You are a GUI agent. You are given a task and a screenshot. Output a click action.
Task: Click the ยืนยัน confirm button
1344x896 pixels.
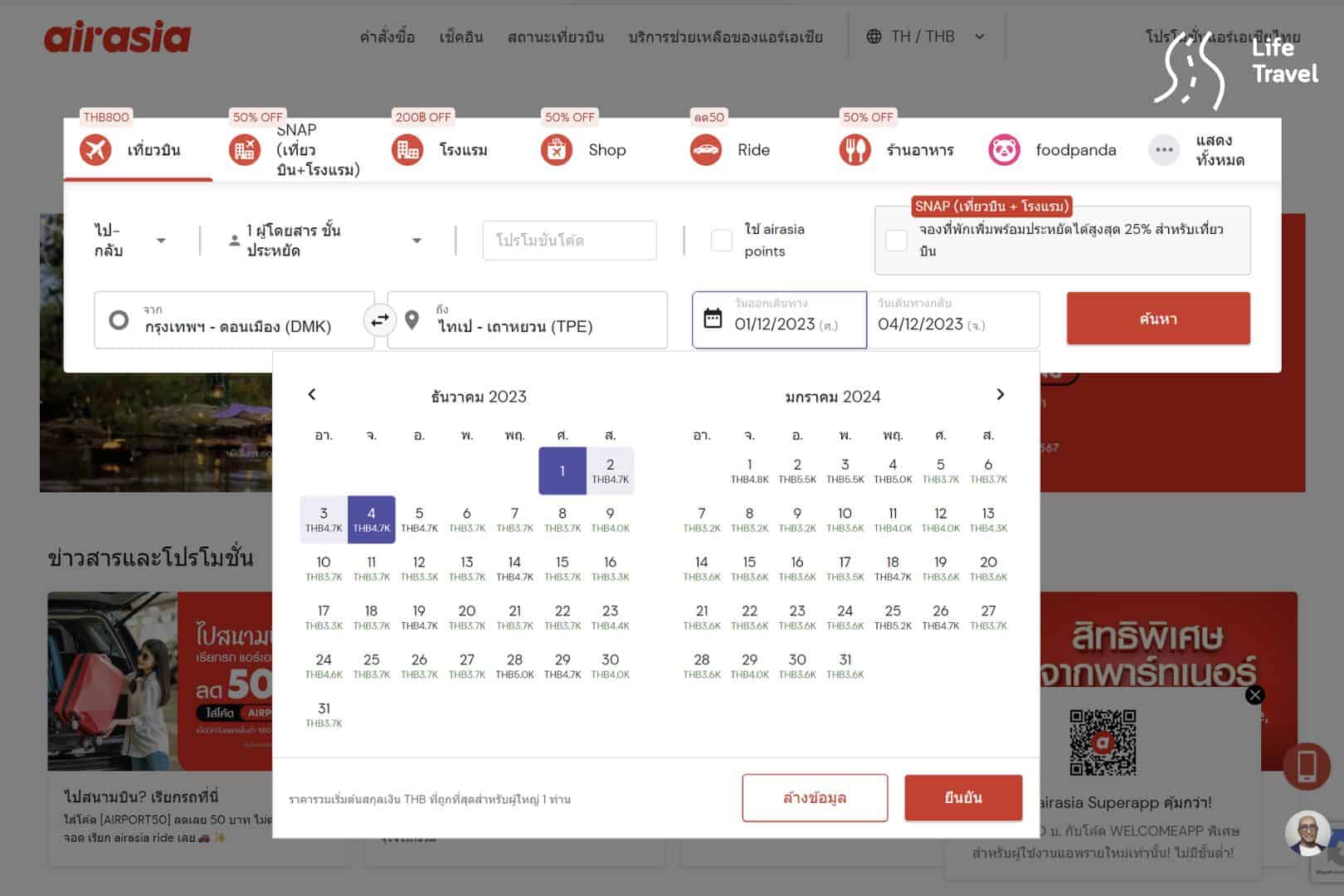pyautogui.click(x=963, y=798)
